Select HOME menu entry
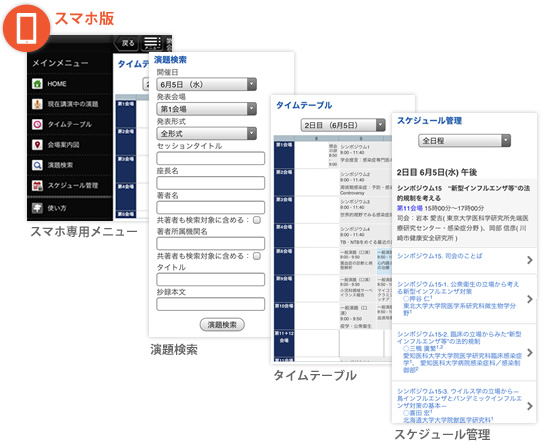This screenshot has width=550, height=445. coord(70,84)
